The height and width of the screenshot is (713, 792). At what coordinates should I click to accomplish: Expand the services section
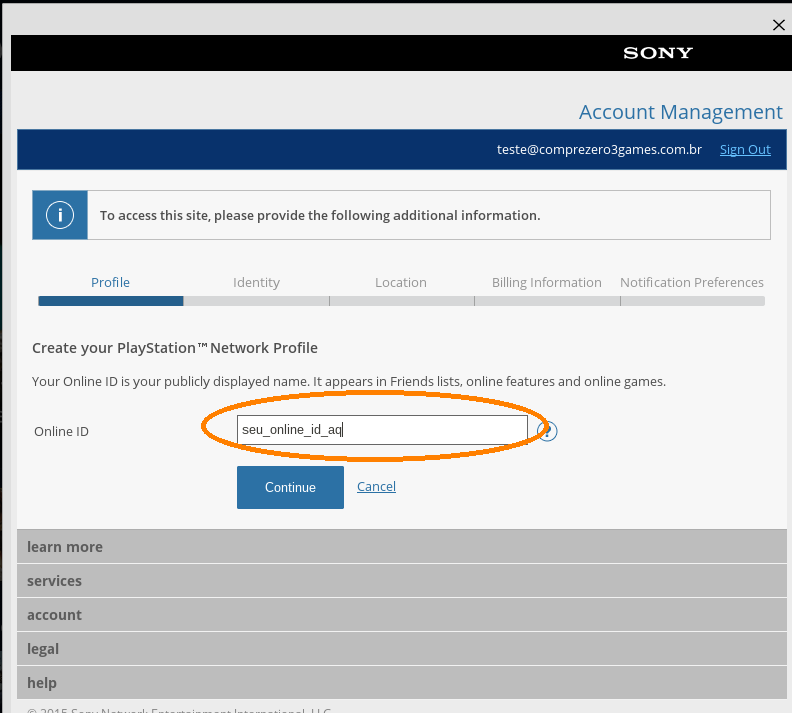point(402,581)
